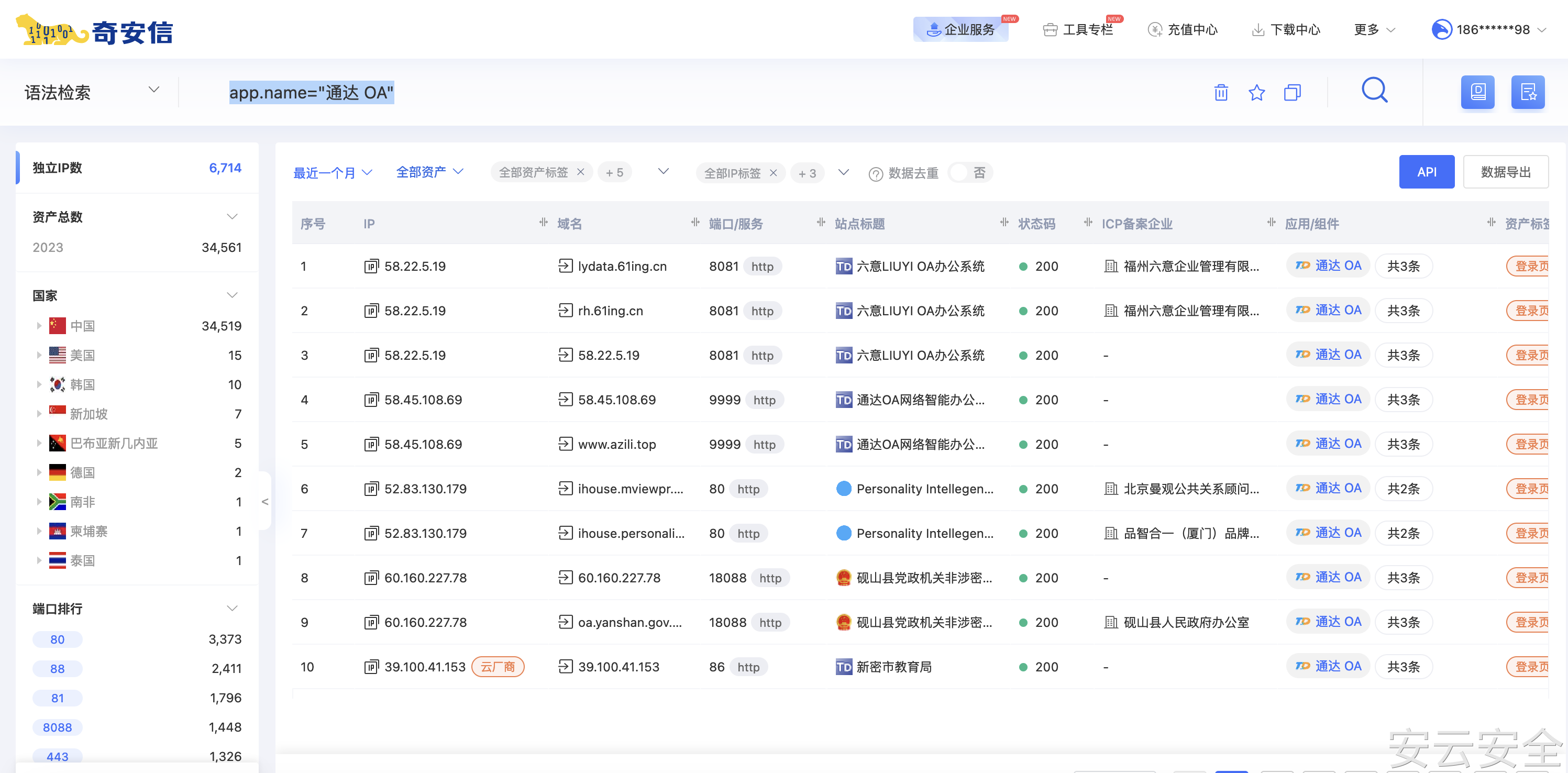Click the 数据导出 button
The width and height of the screenshot is (1568, 773).
(x=1505, y=172)
